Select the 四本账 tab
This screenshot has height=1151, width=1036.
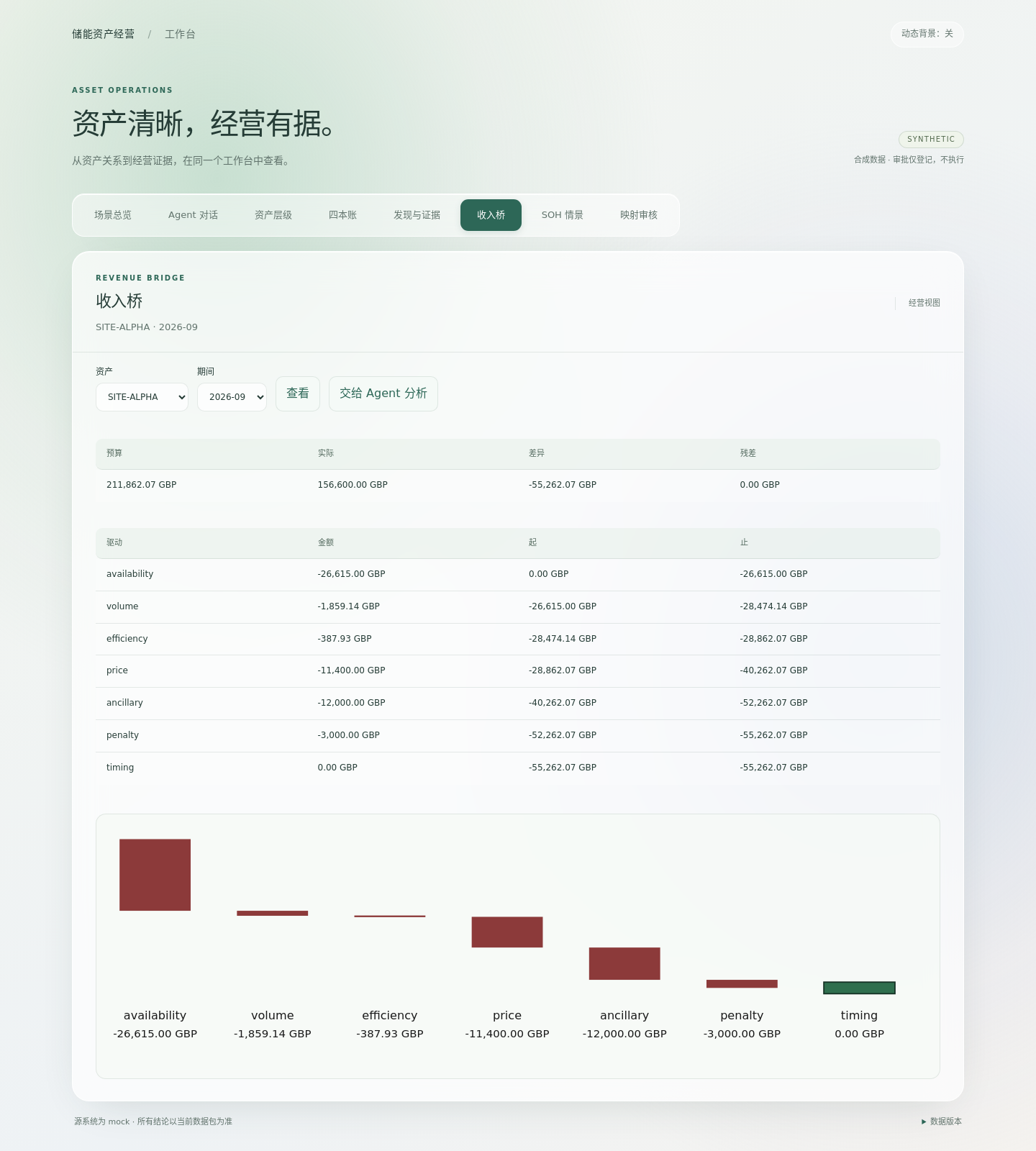tap(342, 215)
